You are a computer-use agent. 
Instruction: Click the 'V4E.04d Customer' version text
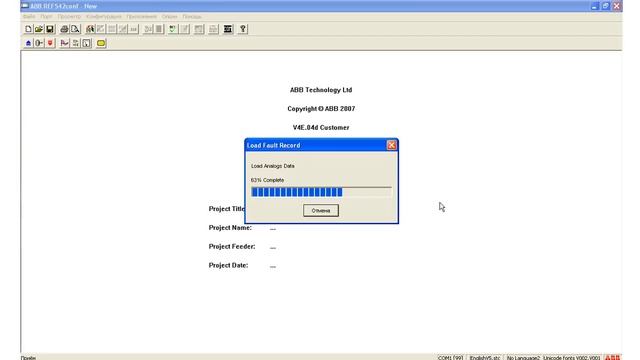321,127
